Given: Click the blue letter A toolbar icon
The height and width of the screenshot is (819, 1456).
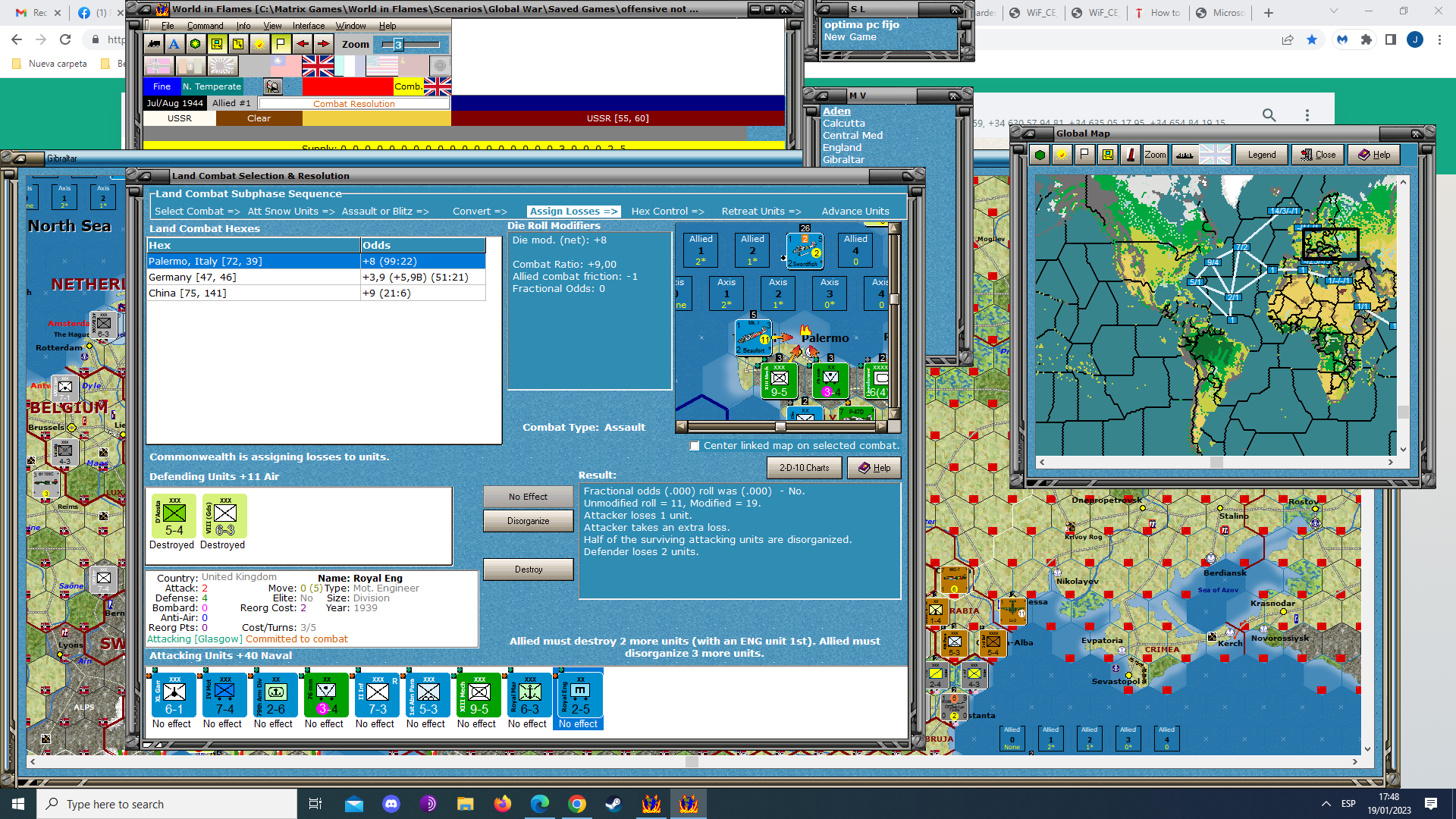Looking at the screenshot, I should (x=174, y=44).
